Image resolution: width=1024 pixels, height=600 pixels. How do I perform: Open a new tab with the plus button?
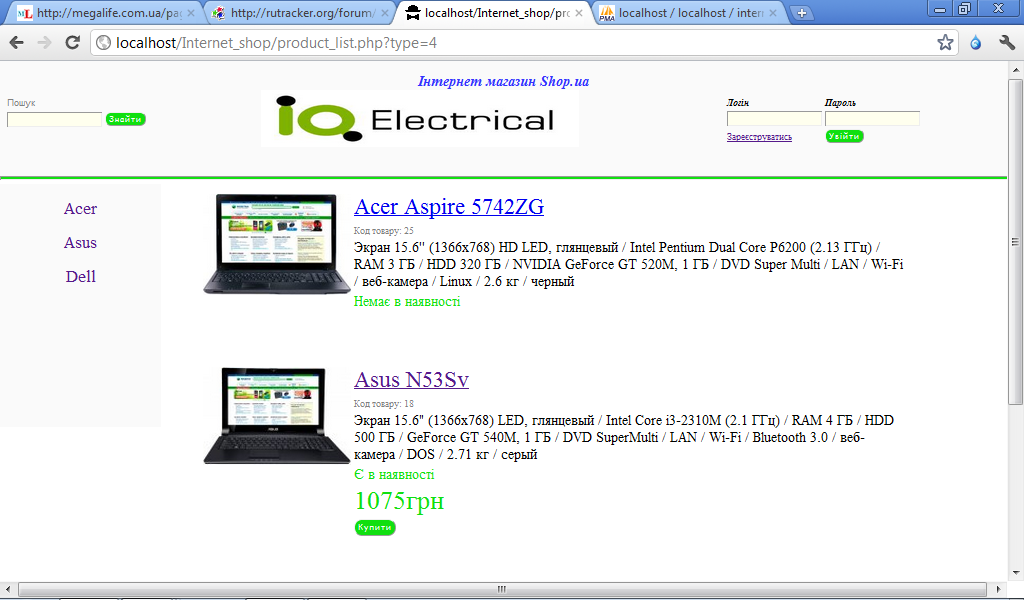(x=801, y=13)
